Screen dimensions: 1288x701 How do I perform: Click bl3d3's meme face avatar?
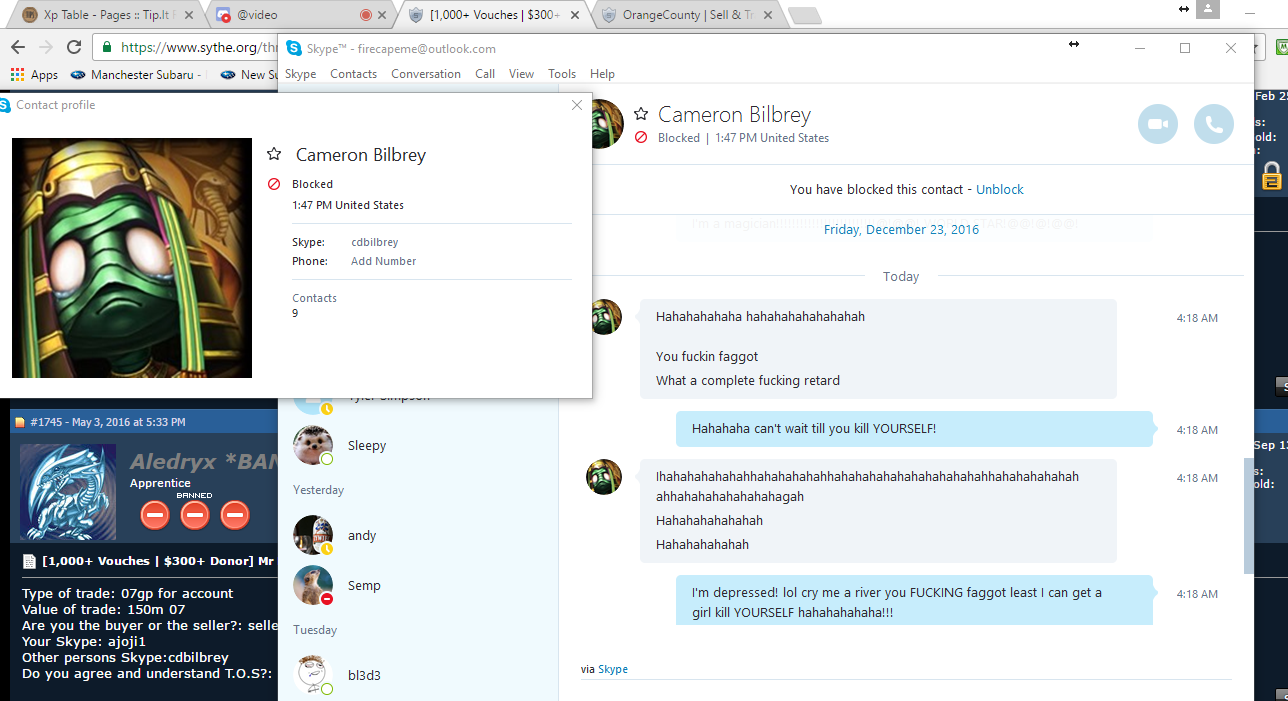coord(313,675)
